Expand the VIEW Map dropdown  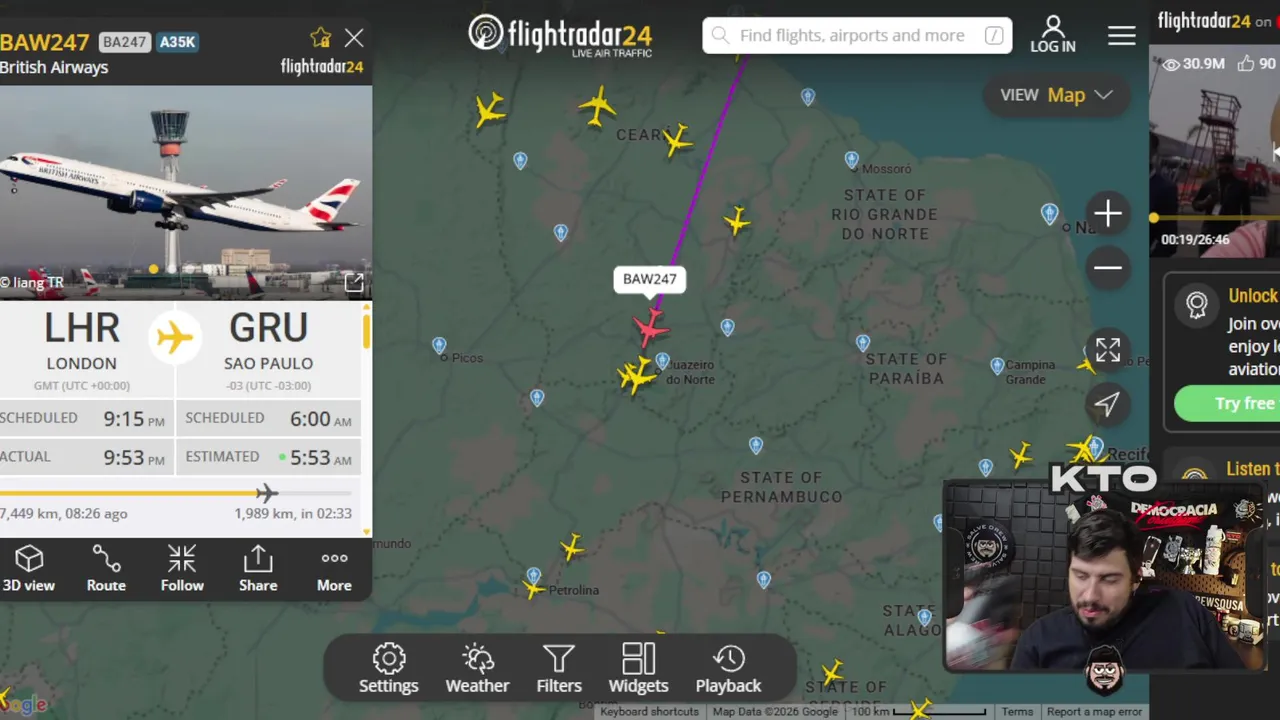tap(1057, 95)
